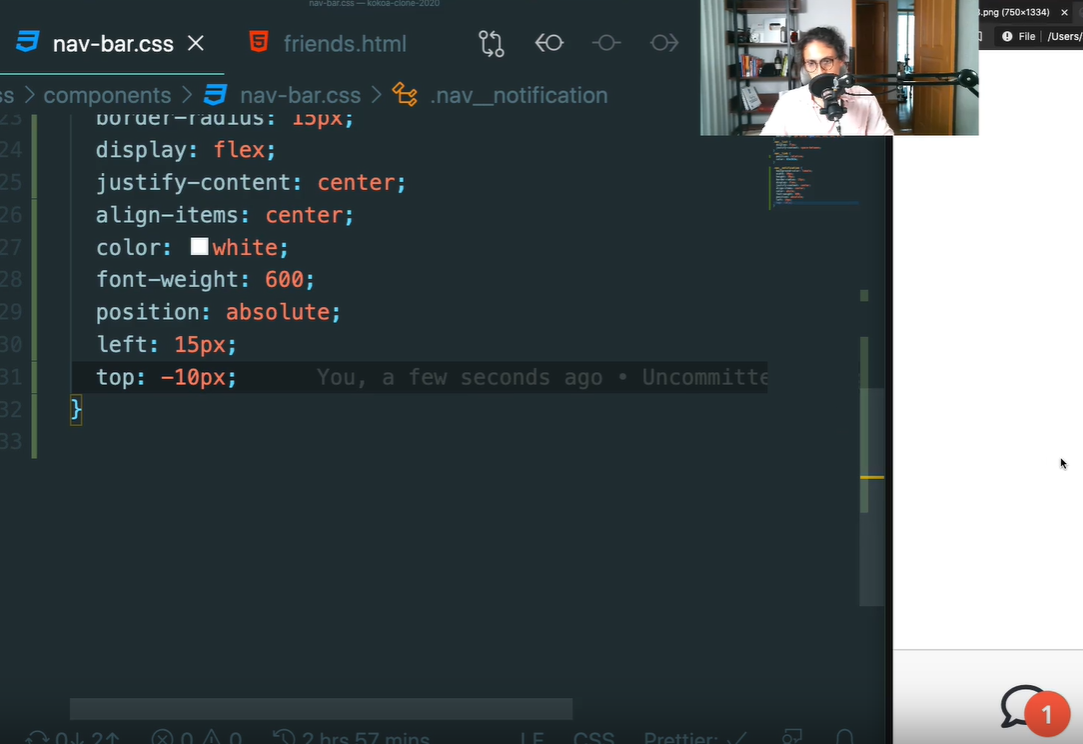Open the errors count in status bar
Screen dimensions: 1083x744
click(x=173, y=738)
